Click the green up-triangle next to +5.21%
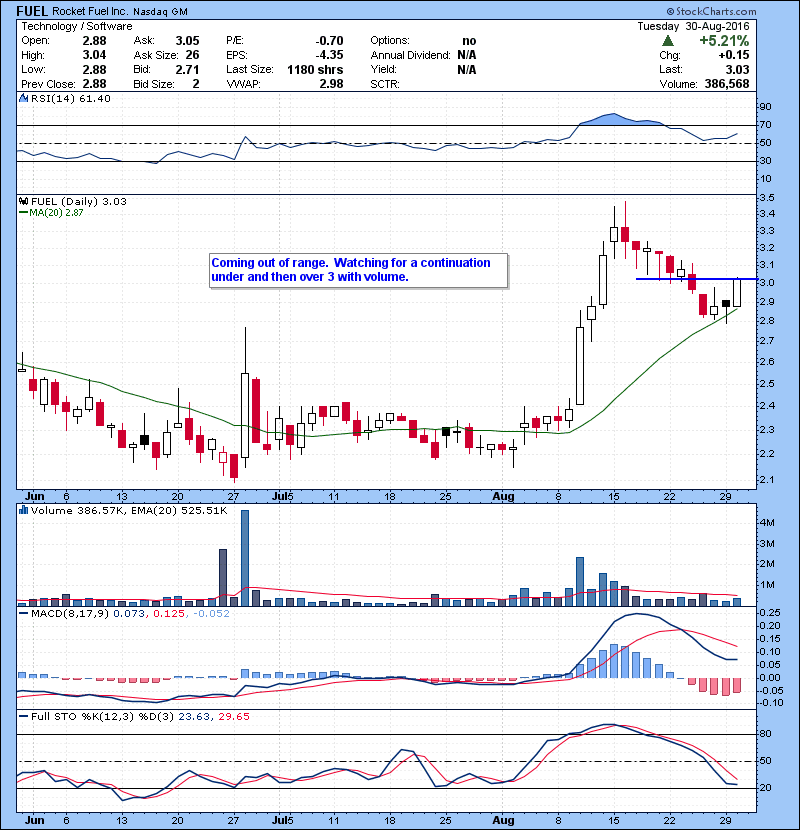 (668, 41)
